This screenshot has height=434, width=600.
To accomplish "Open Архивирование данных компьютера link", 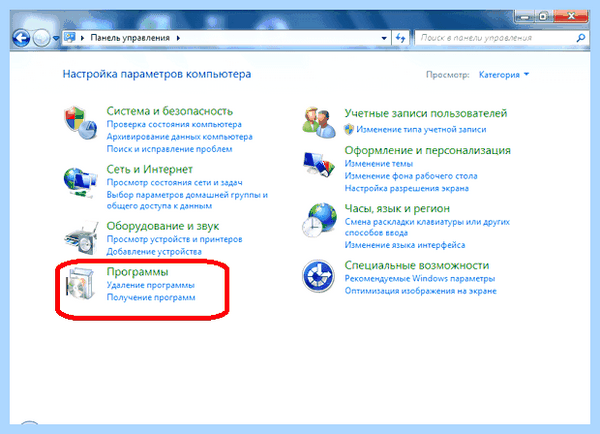I will (179, 137).
